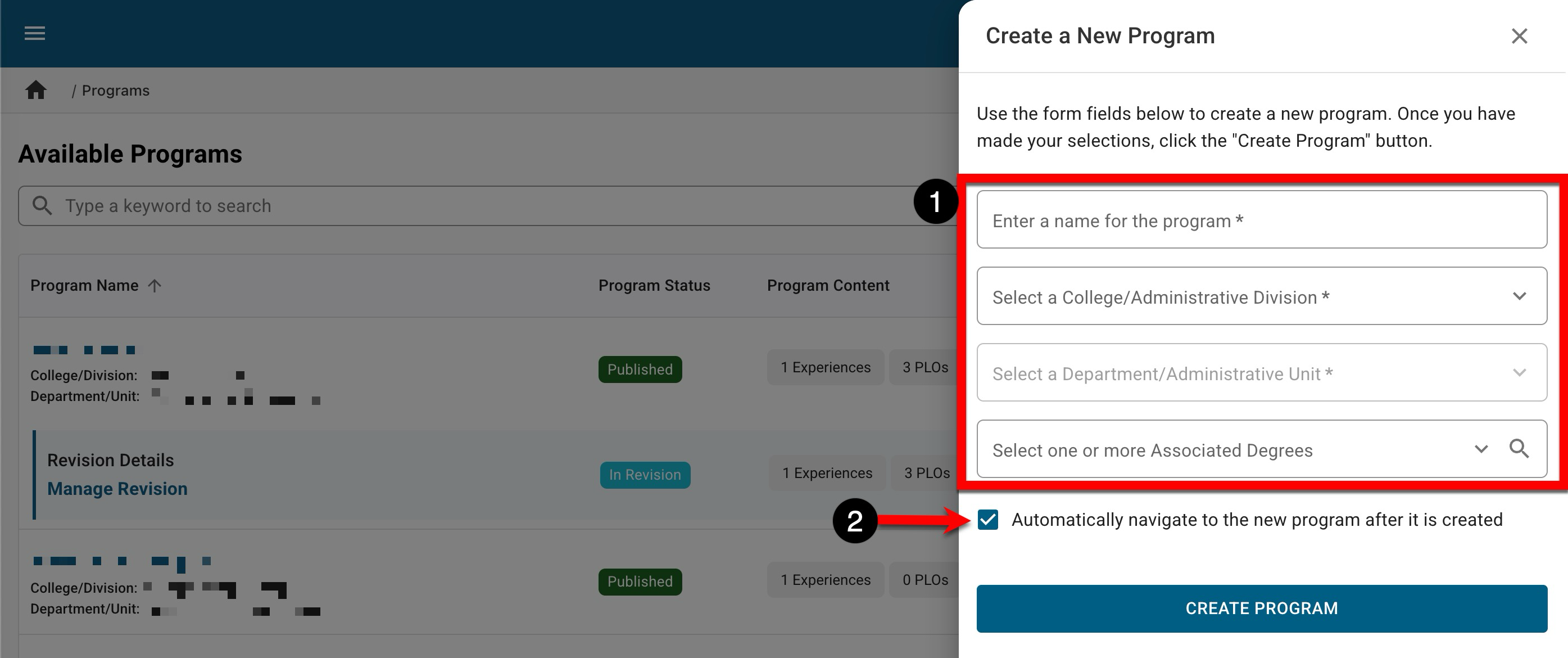Click the 0 PLOs chip
This screenshot has width=1568, height=658.
[925, 580]
